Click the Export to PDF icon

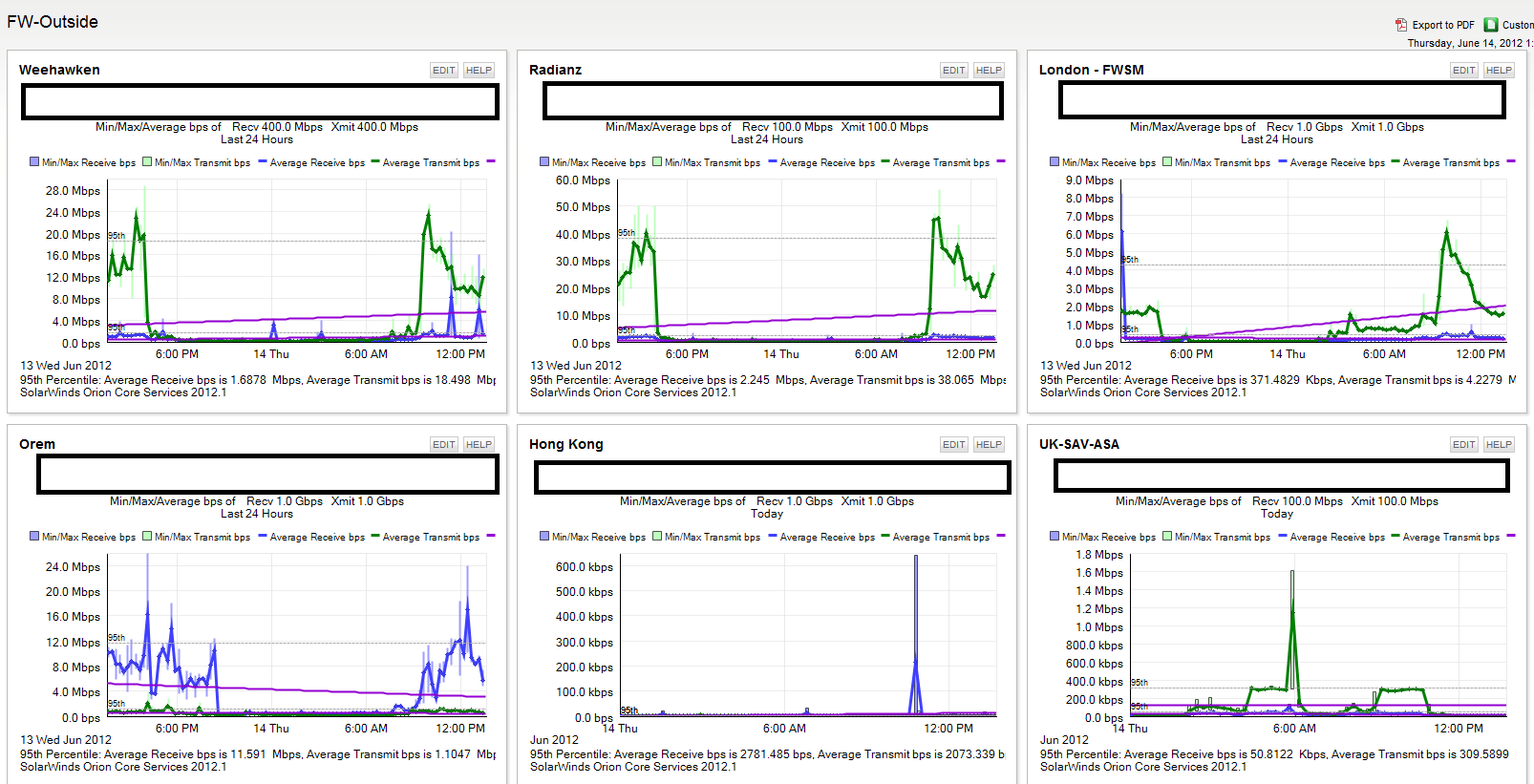(1401, 25)
